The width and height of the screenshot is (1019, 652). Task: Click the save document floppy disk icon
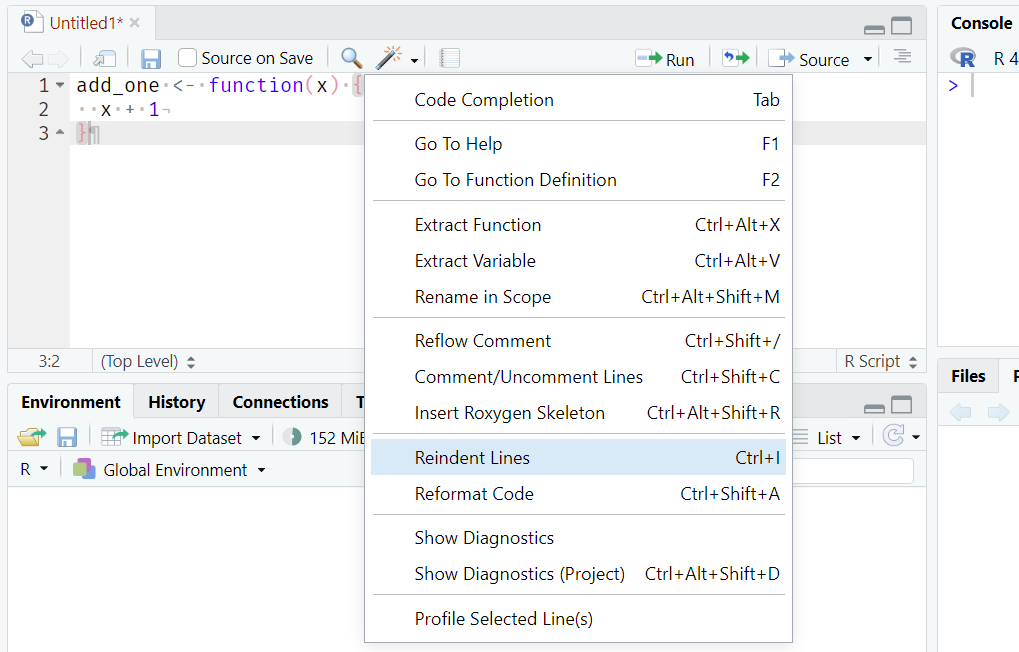pos(151,59)
